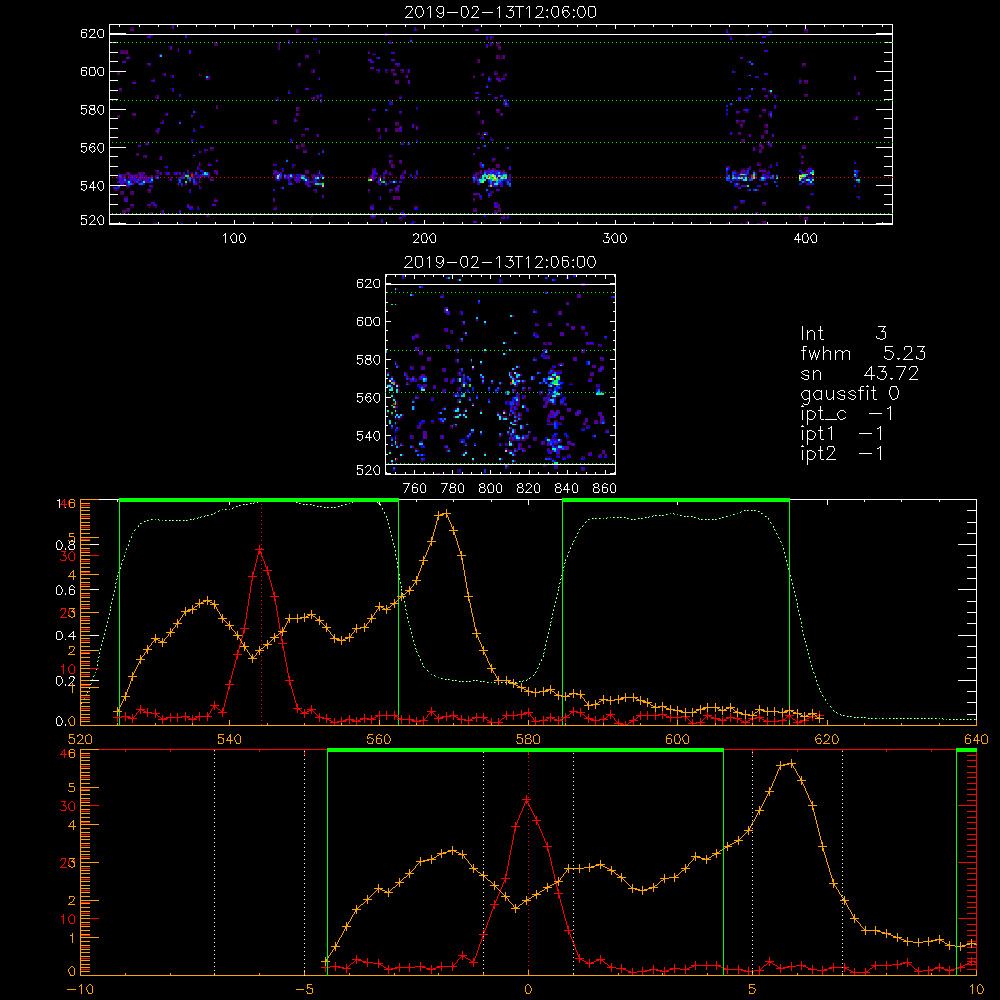
Task: Click the red peak apex in bottom plot
Action: [527, 799]
